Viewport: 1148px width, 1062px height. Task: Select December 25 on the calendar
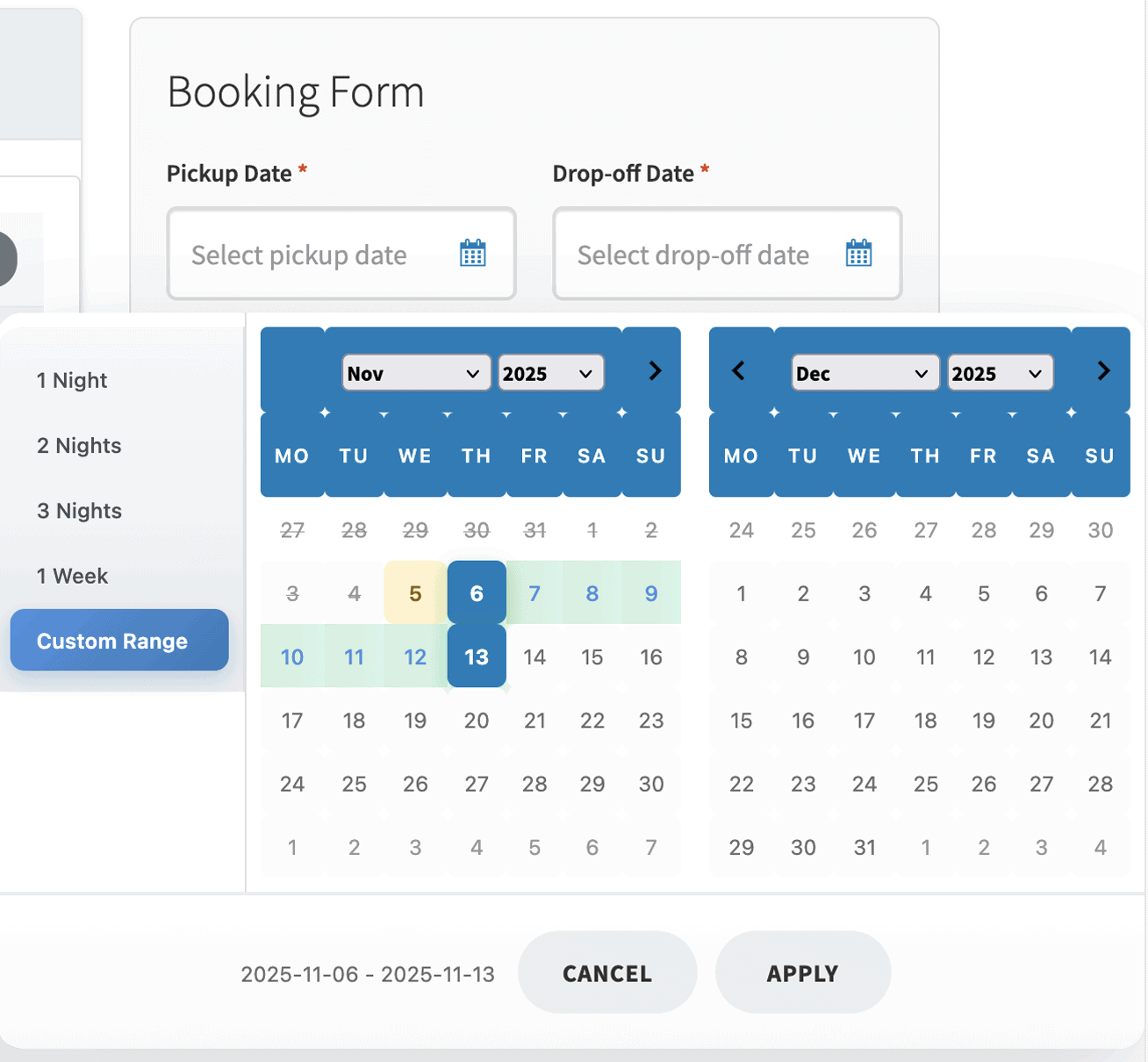[925, 784]
